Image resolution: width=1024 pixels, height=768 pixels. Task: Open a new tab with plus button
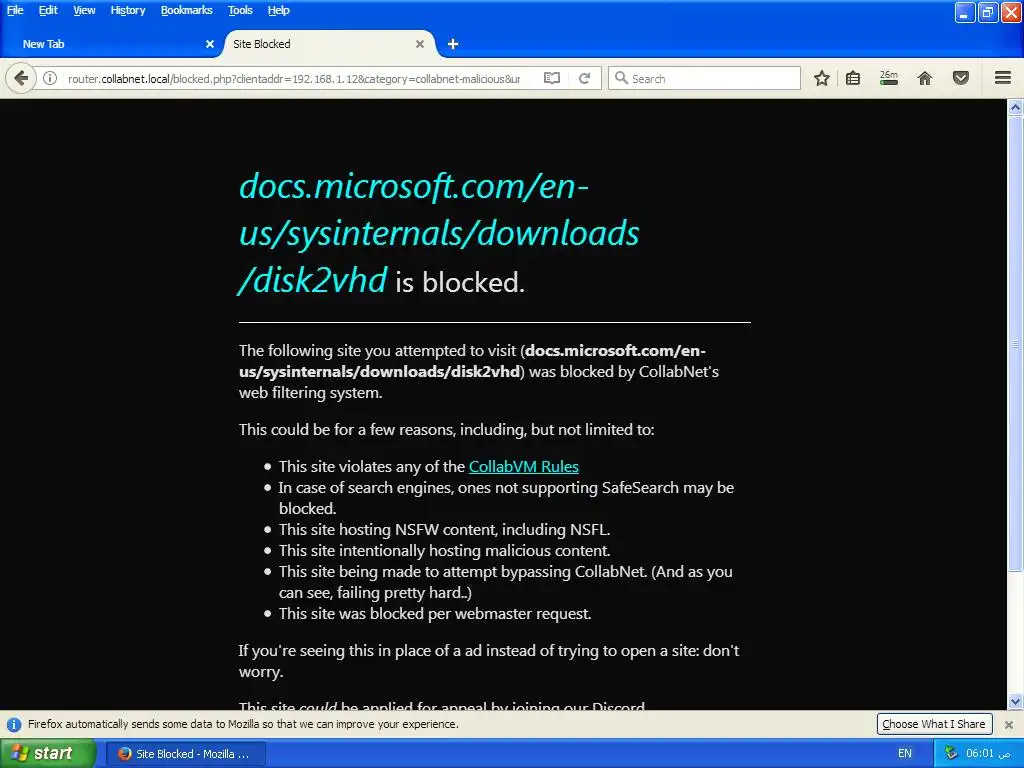(453, 44)
